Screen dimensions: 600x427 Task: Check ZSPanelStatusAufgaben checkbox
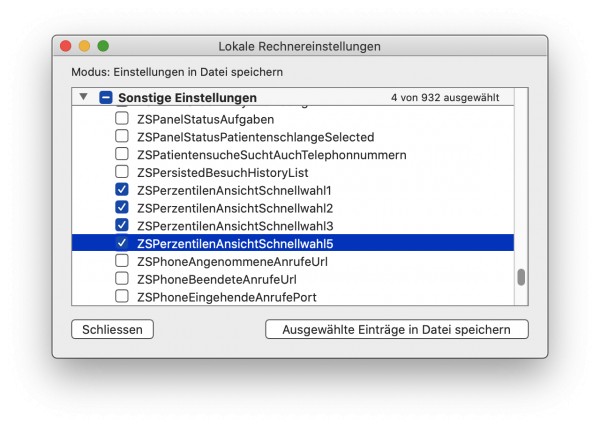pos(122,119)
